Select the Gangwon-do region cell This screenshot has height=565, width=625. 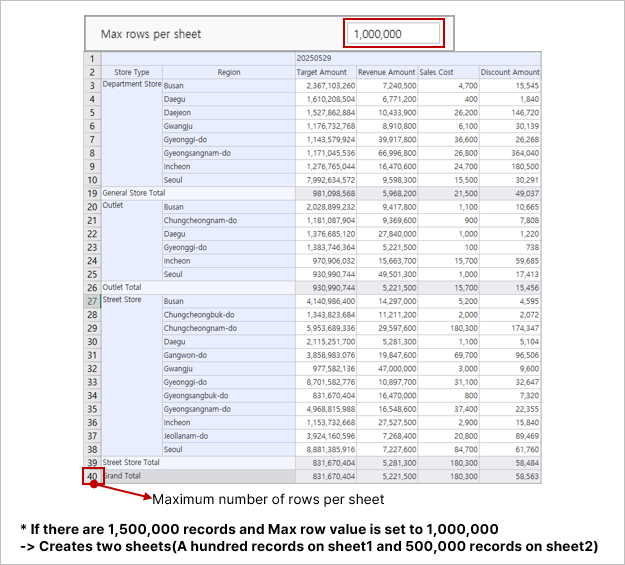(x=229, y=355)
